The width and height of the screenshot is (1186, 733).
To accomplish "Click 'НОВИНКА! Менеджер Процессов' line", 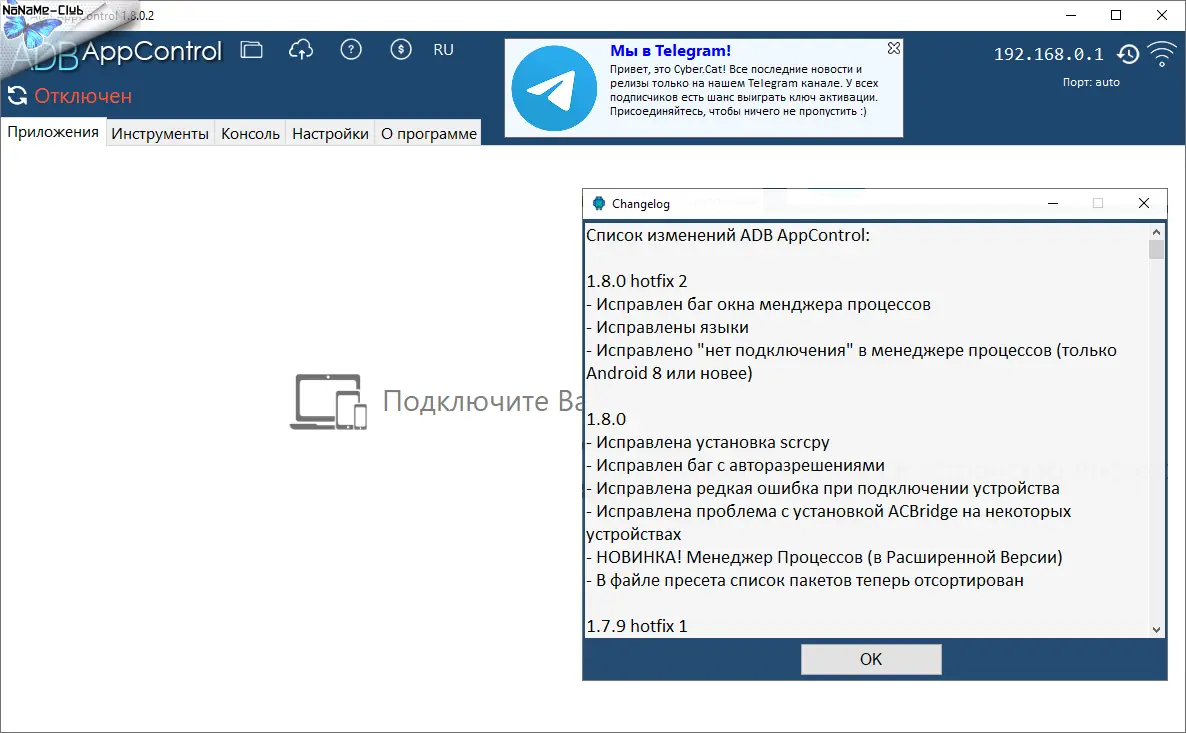I will (x=824, y=558).
